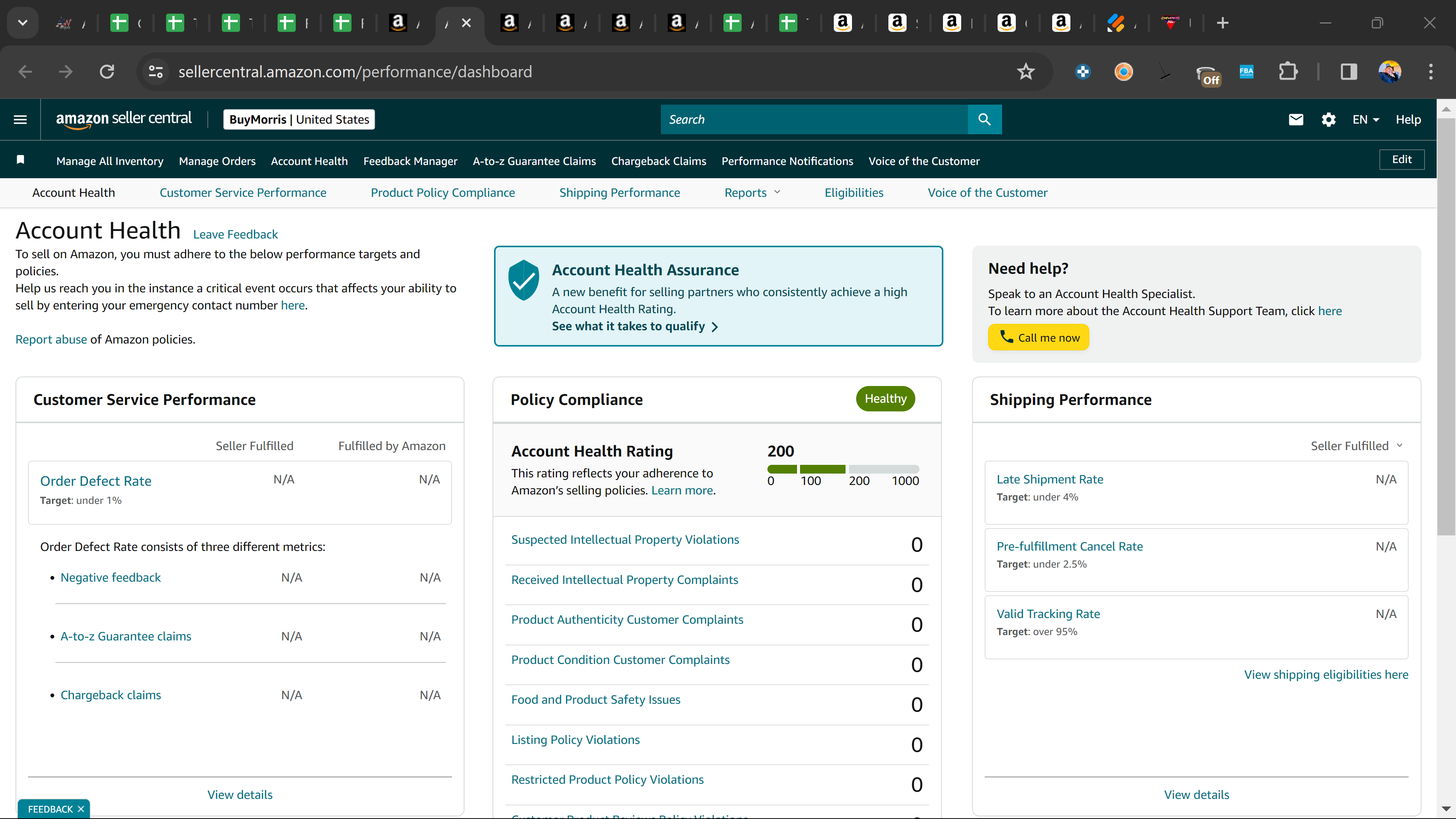Open the BuyMorris | United States account switcher

299,119
